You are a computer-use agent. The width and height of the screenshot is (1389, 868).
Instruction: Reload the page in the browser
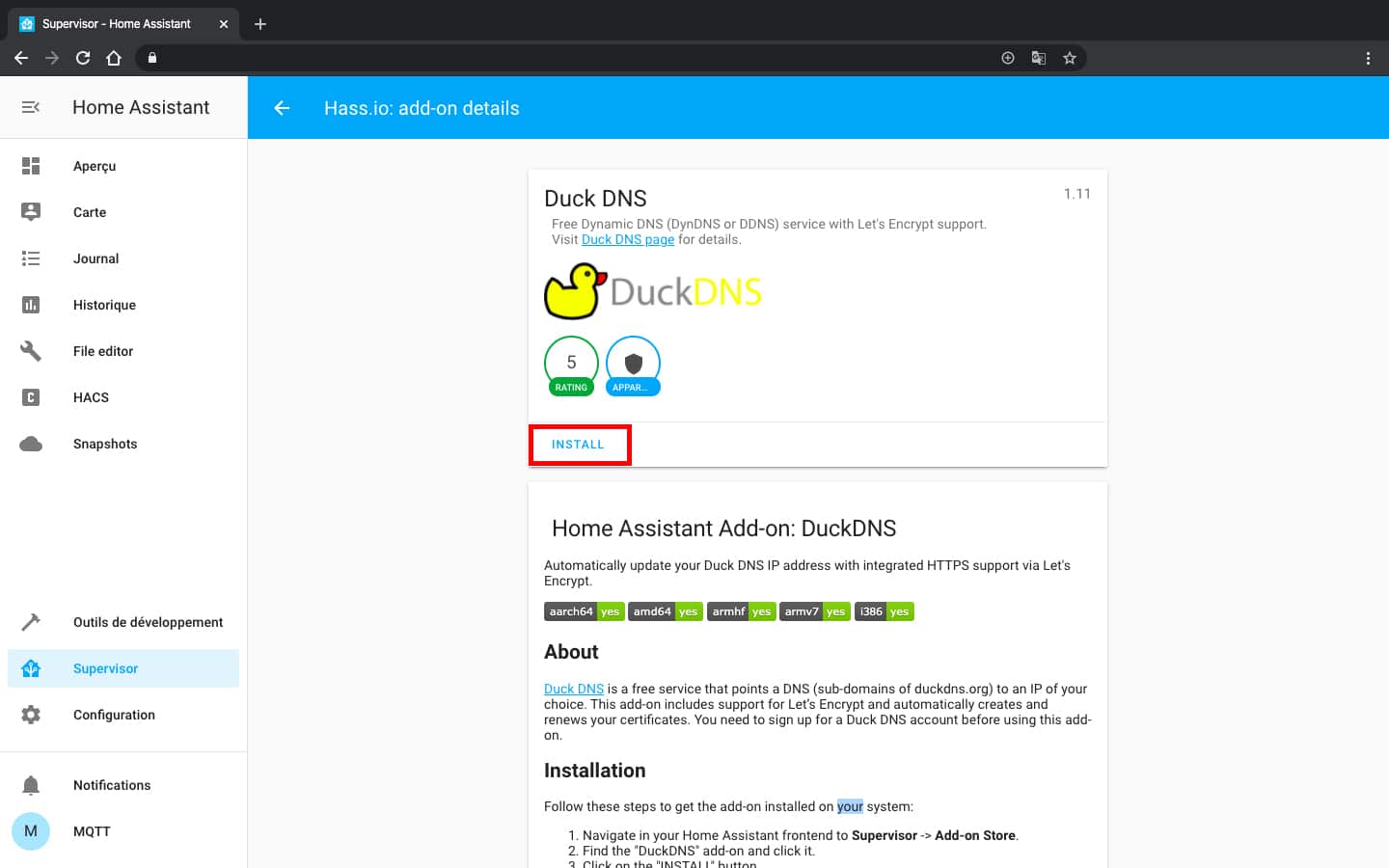pos(83,58)
